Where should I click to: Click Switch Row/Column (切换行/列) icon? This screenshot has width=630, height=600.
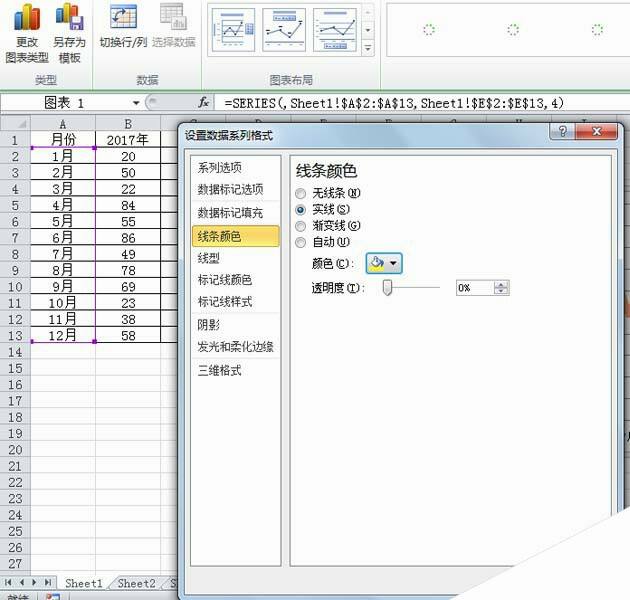point(123,27)
